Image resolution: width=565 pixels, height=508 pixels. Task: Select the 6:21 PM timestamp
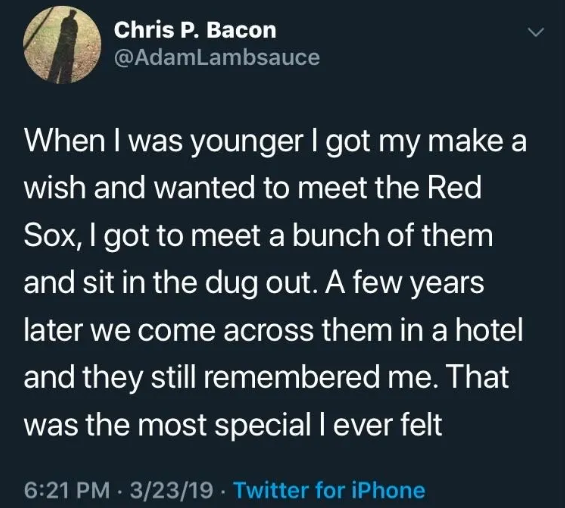67,490
